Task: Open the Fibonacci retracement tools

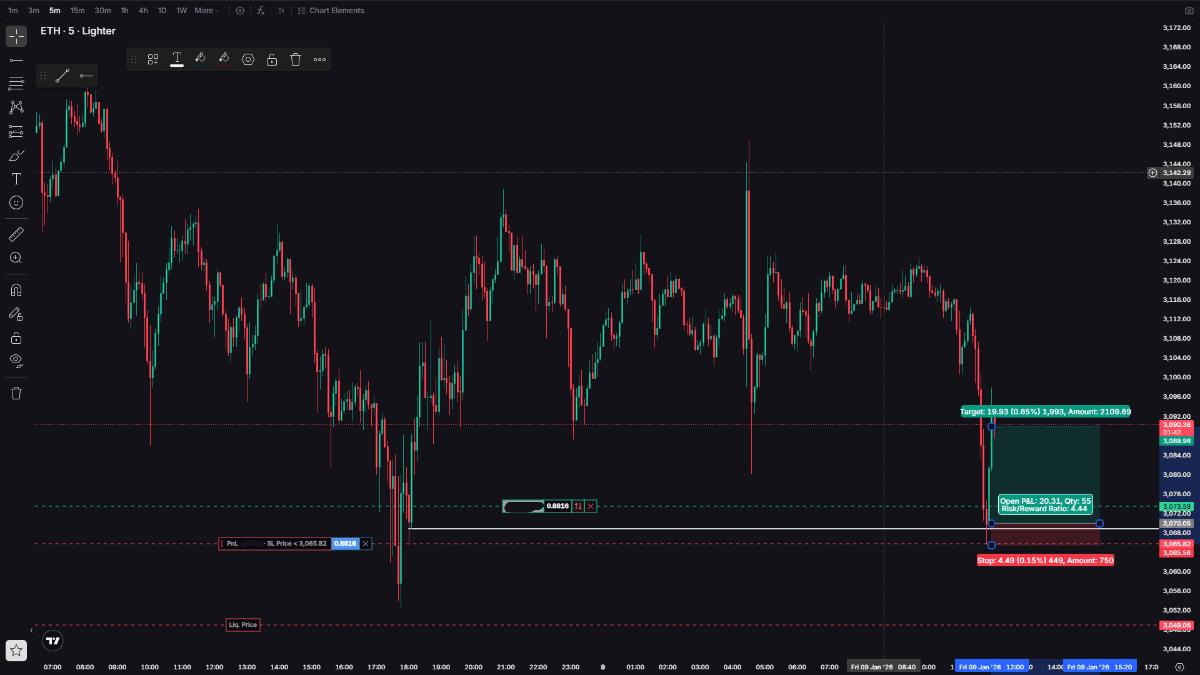Action: click(x=16, y=83)
